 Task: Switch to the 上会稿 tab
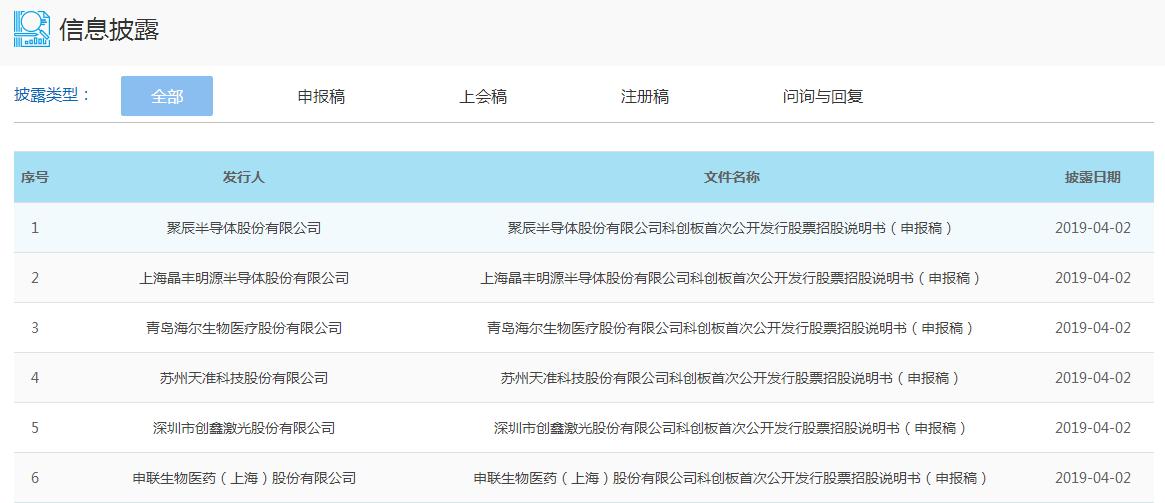pyautogui.click(x=483, y=96)
